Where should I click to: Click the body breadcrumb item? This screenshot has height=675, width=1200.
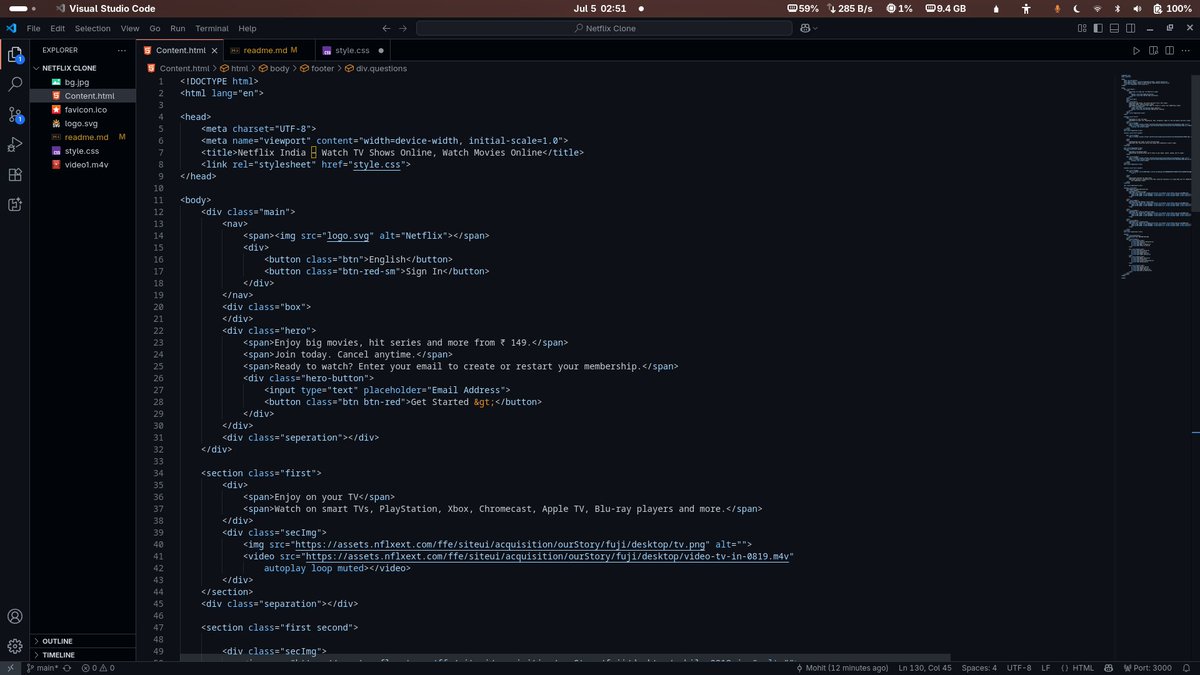point(273,68)
